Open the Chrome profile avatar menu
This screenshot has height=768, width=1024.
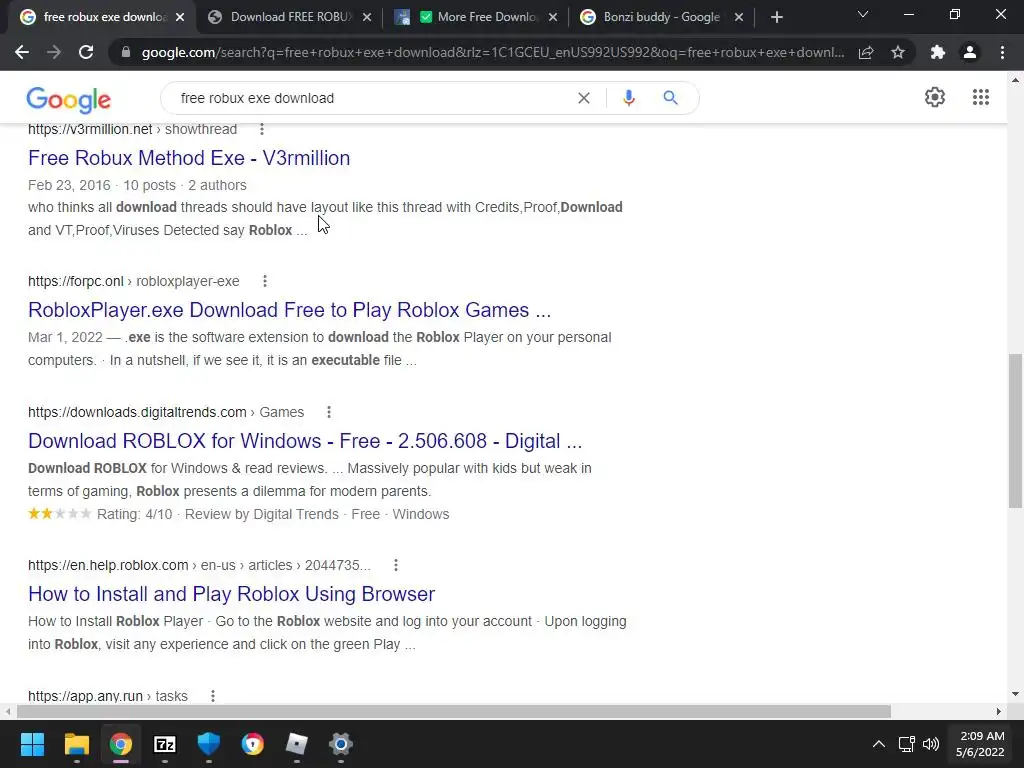pos(970,52)
